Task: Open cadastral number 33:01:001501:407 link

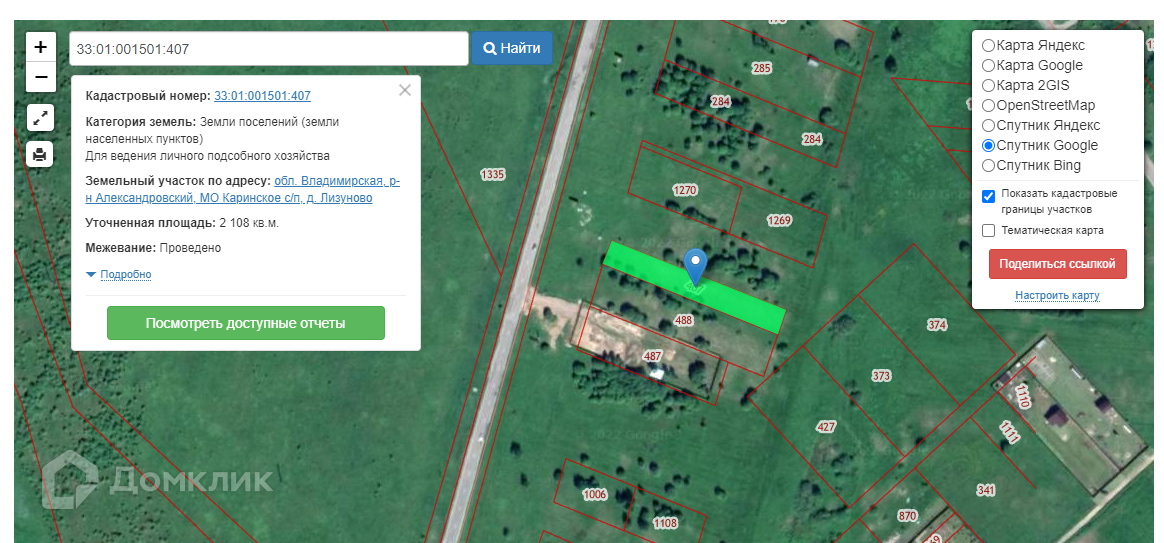Action: pos(263,96)
